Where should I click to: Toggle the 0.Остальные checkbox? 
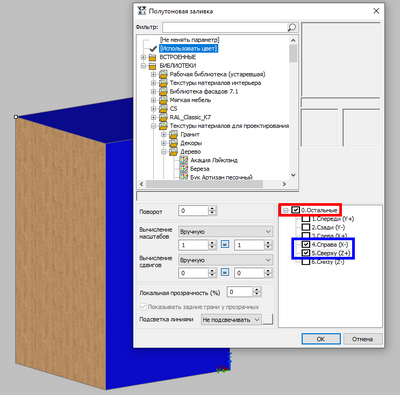pos(296,210)
